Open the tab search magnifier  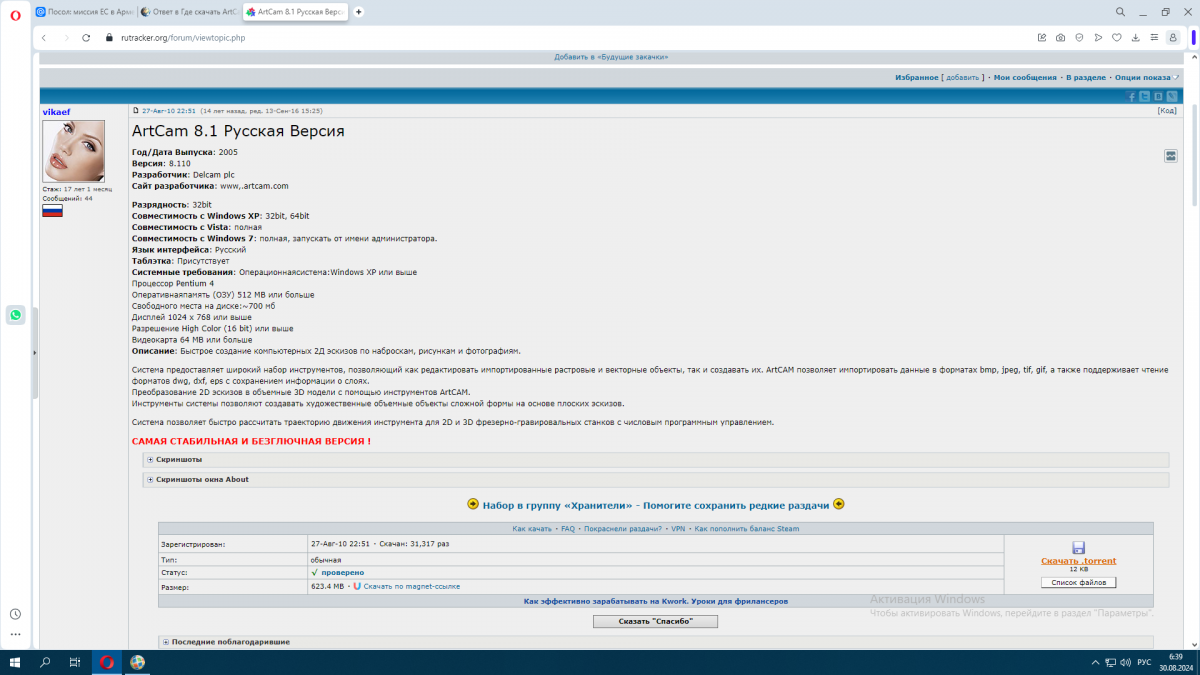click(1120, 12)
